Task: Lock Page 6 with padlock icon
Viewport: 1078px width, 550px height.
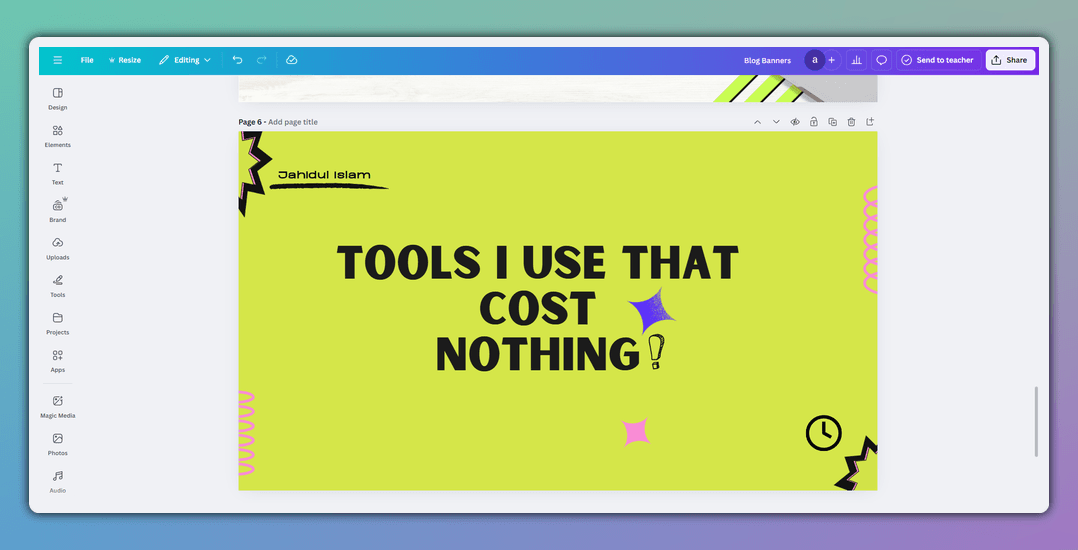Action: coord(813,122)
